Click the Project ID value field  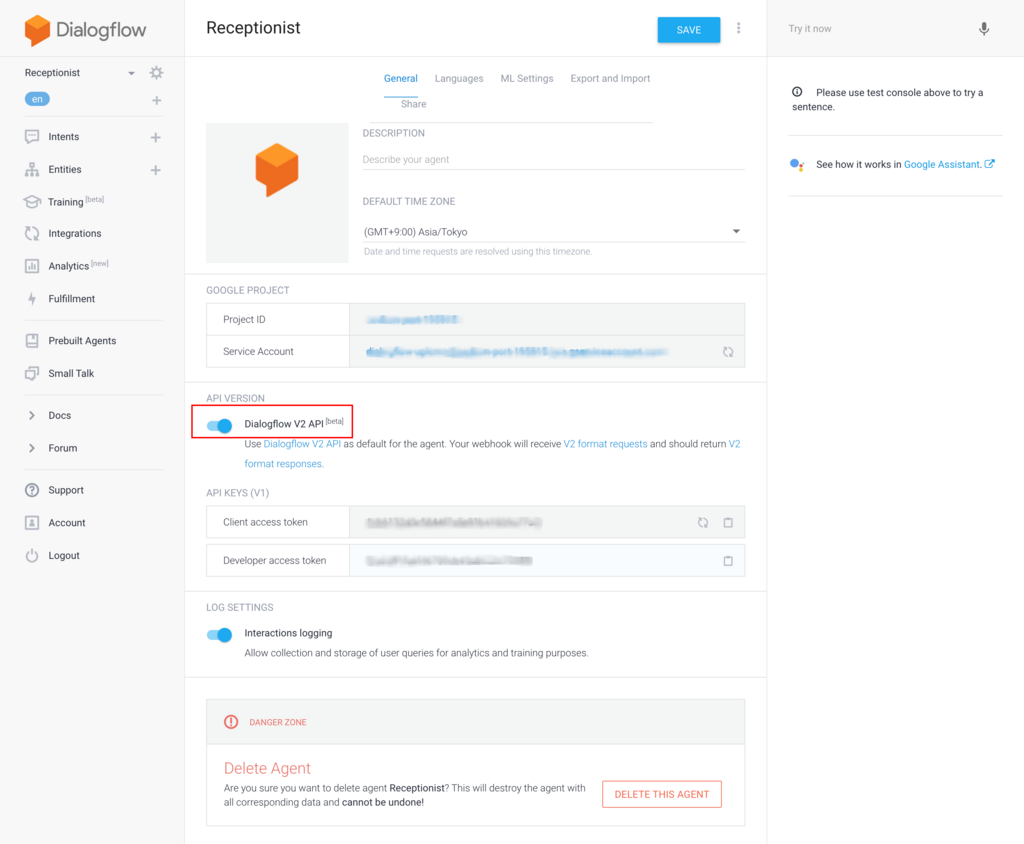click(547, 319)
